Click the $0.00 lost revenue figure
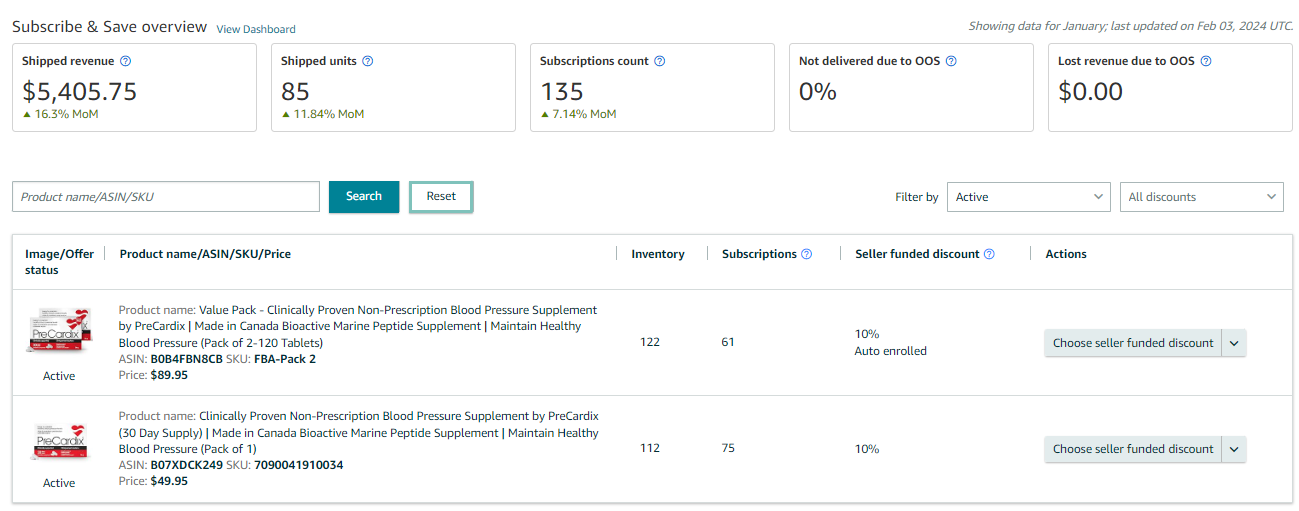 [1090, 92]
